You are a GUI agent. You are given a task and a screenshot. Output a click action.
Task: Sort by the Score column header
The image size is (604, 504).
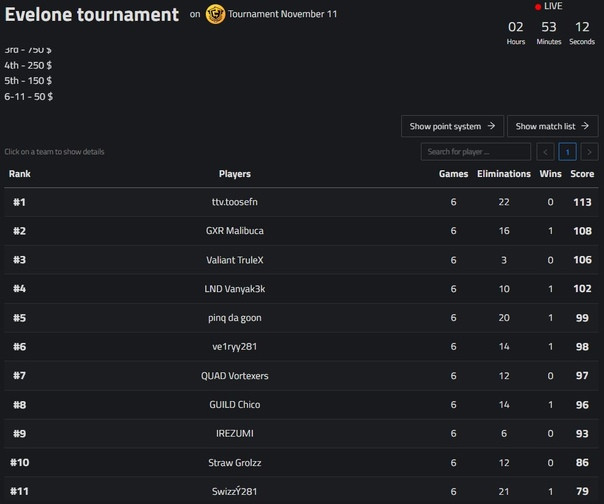(582, 174)
